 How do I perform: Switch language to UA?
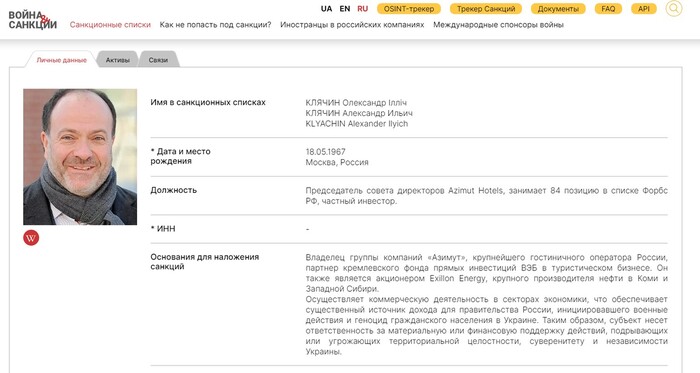pyautogui.click(x=326, y=8)
